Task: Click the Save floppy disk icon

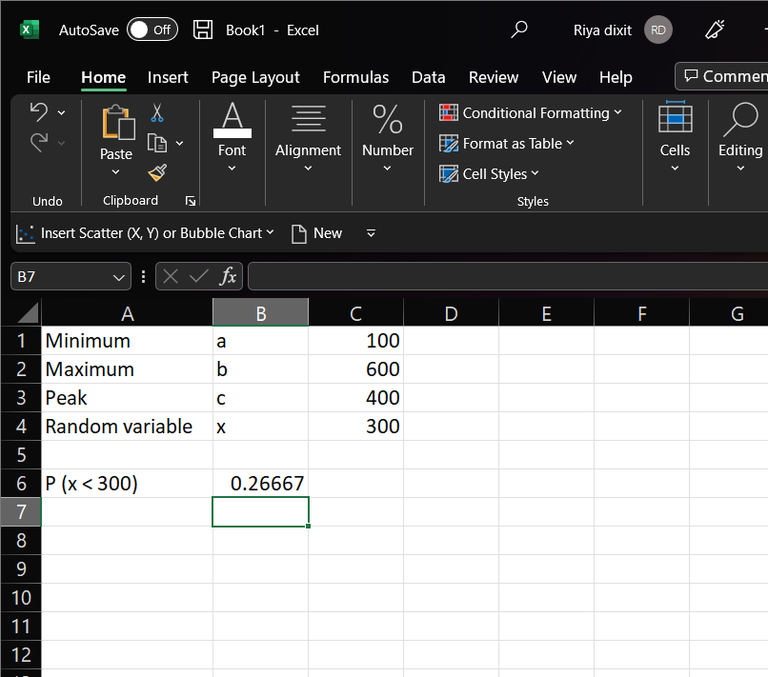Action: (x=203, y=30)
